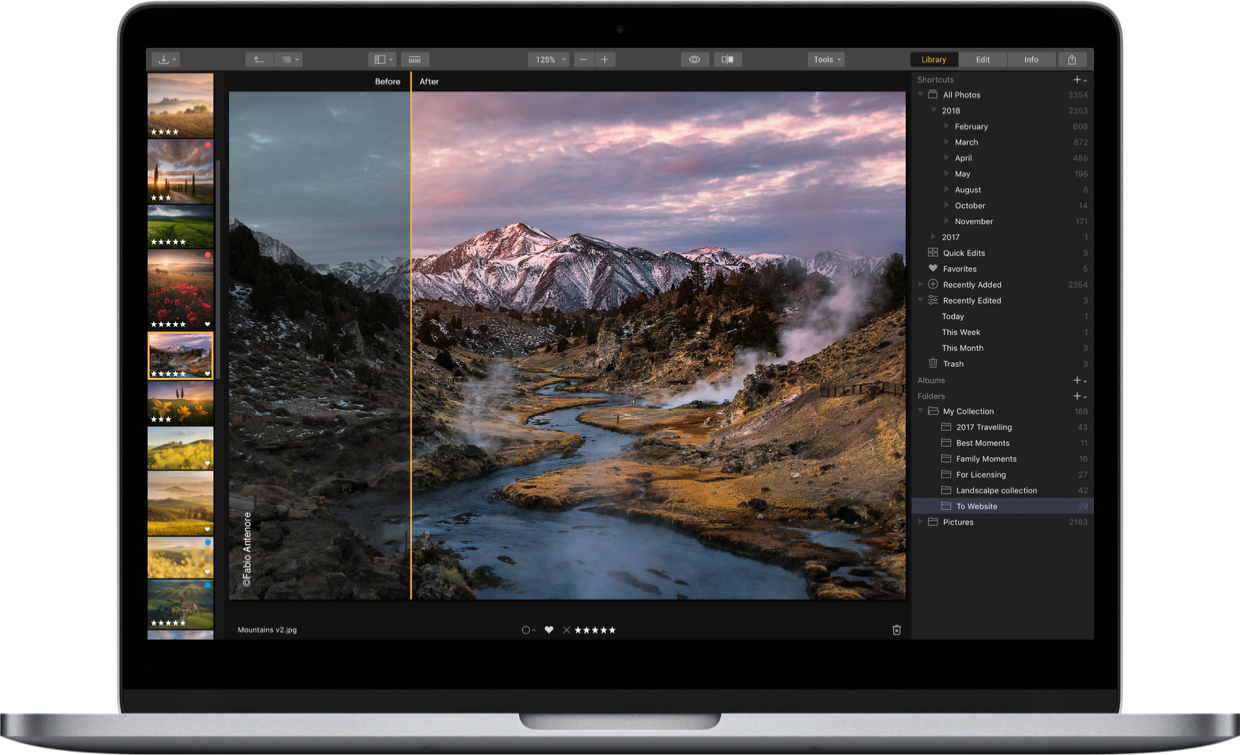Viewport: 1240px width, 755px height.
Task: Toggle the quick preview eye icon
Action: (x=695, y=60)
